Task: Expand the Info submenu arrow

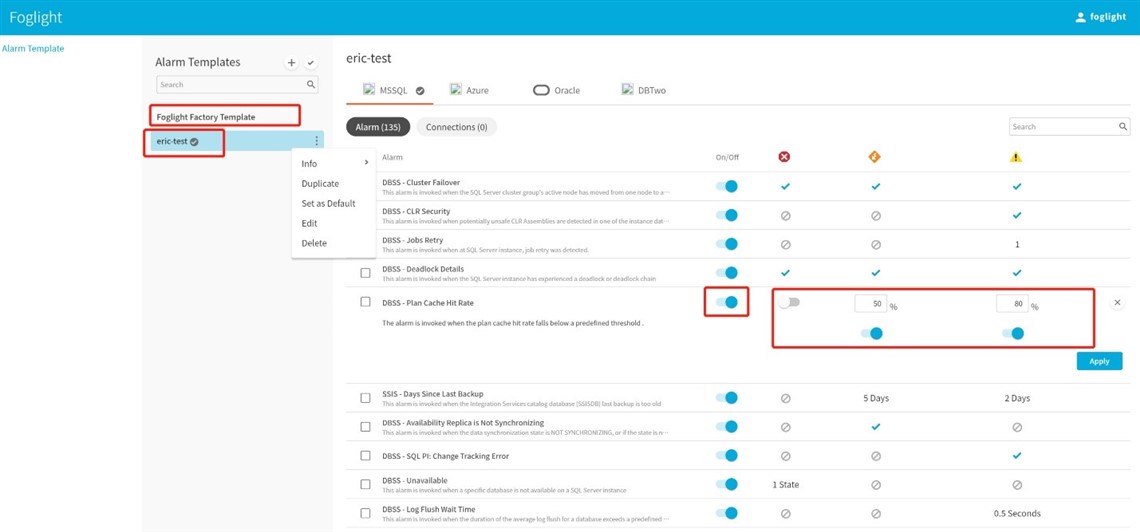Action: (366, 163)
